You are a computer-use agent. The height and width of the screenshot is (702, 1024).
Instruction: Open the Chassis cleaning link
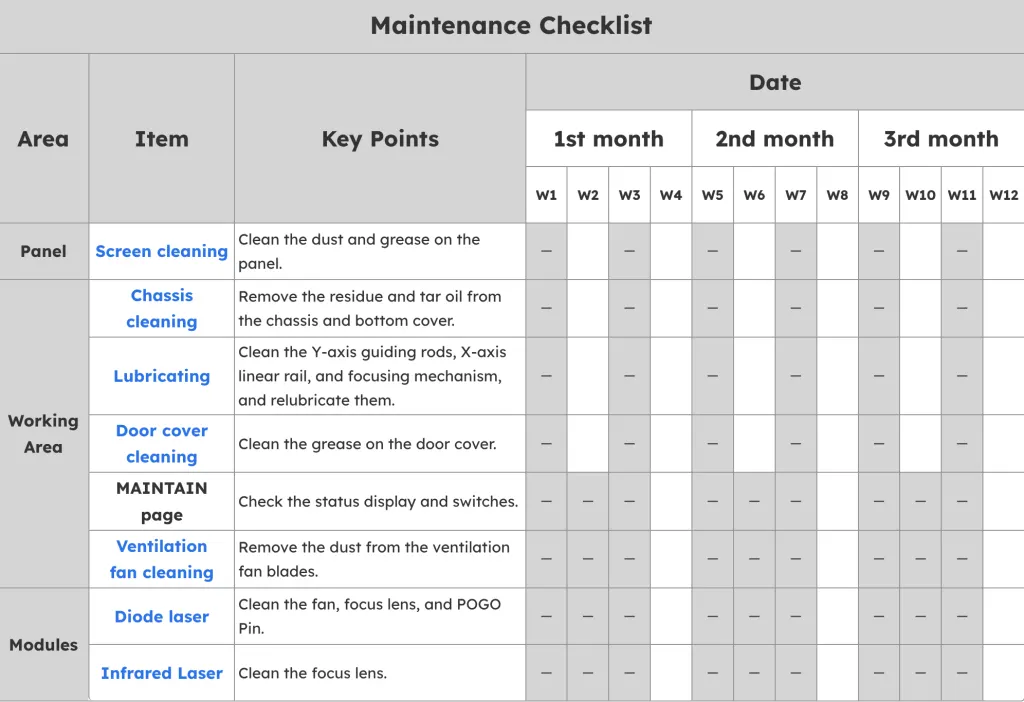[161, 308]
